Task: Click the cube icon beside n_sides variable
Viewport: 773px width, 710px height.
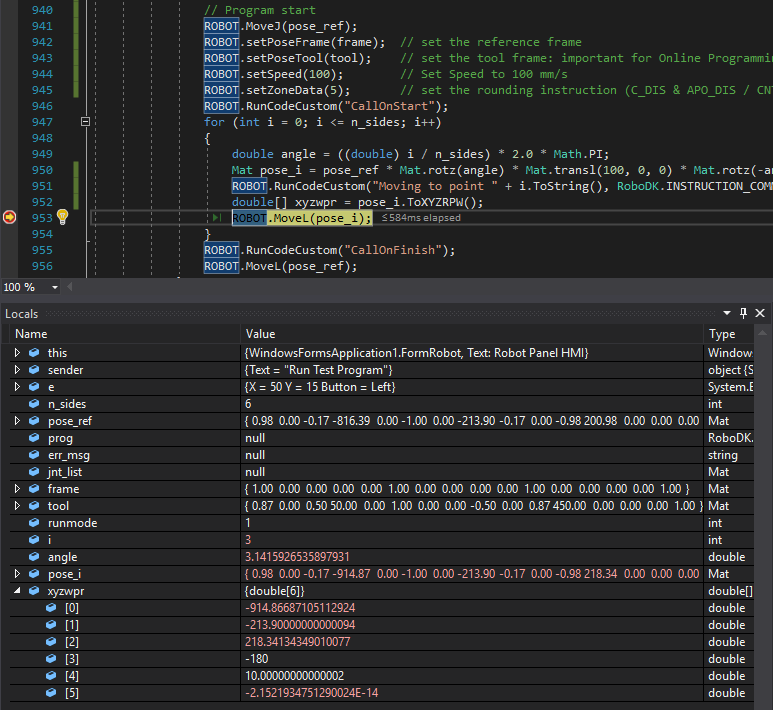Action: coord(34,404)
